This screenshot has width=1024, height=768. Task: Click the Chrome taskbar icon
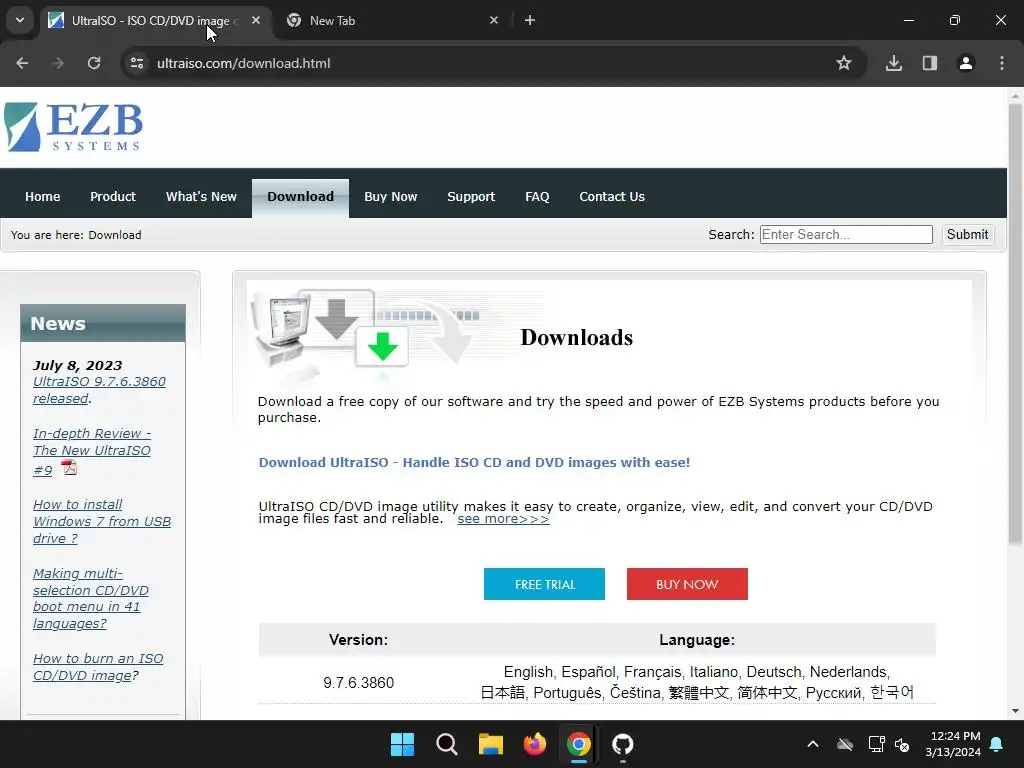click(579, 744)
